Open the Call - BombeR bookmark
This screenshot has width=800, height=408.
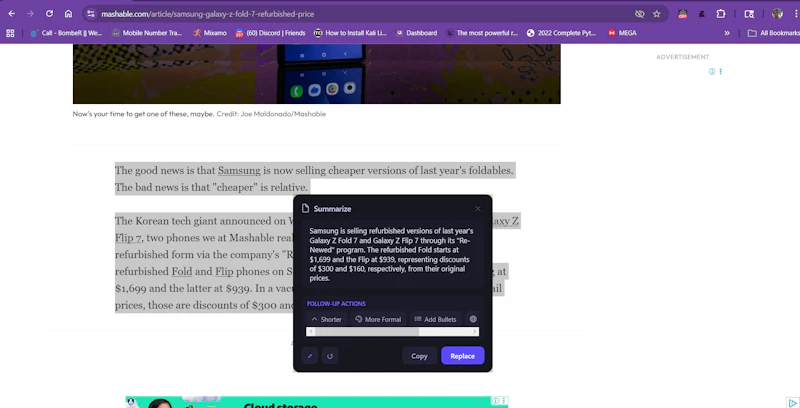(66, 33)
